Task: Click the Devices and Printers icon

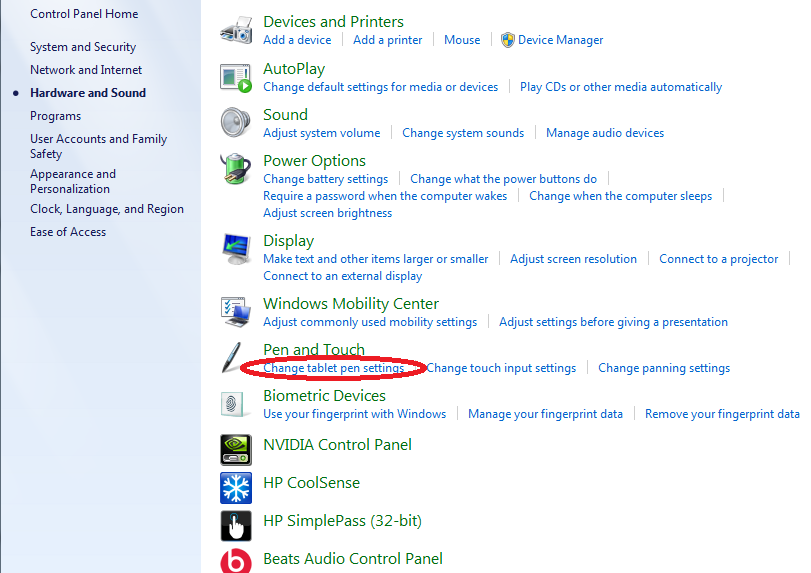Action: tap(236, 30)
